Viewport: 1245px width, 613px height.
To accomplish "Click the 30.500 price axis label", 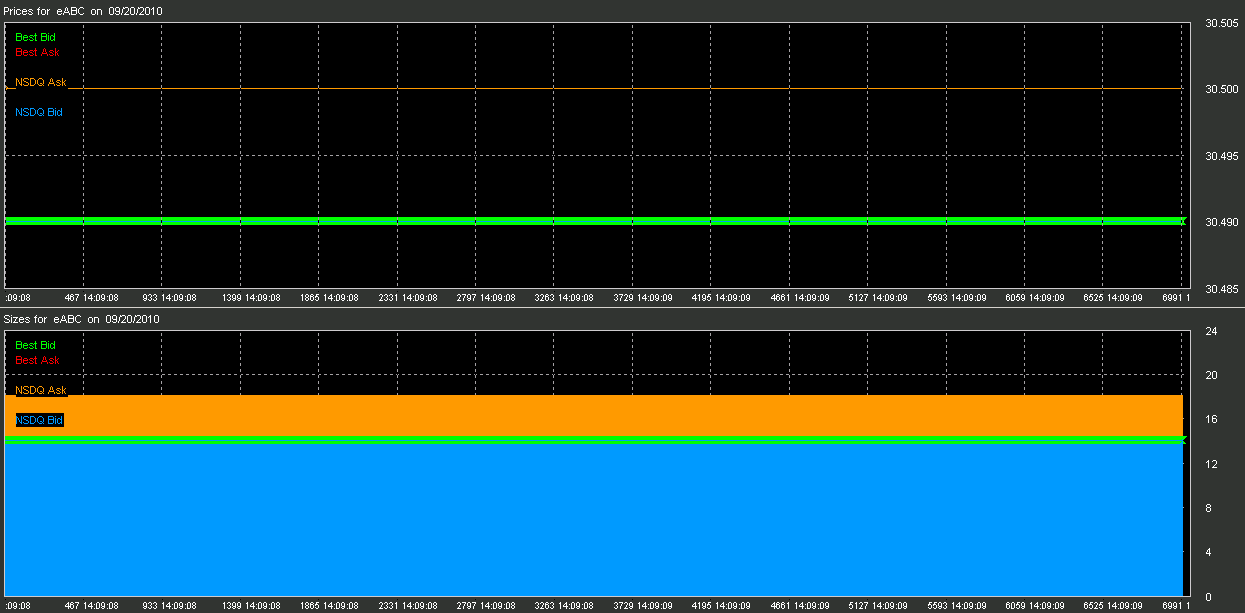I will pos(1223,90).
